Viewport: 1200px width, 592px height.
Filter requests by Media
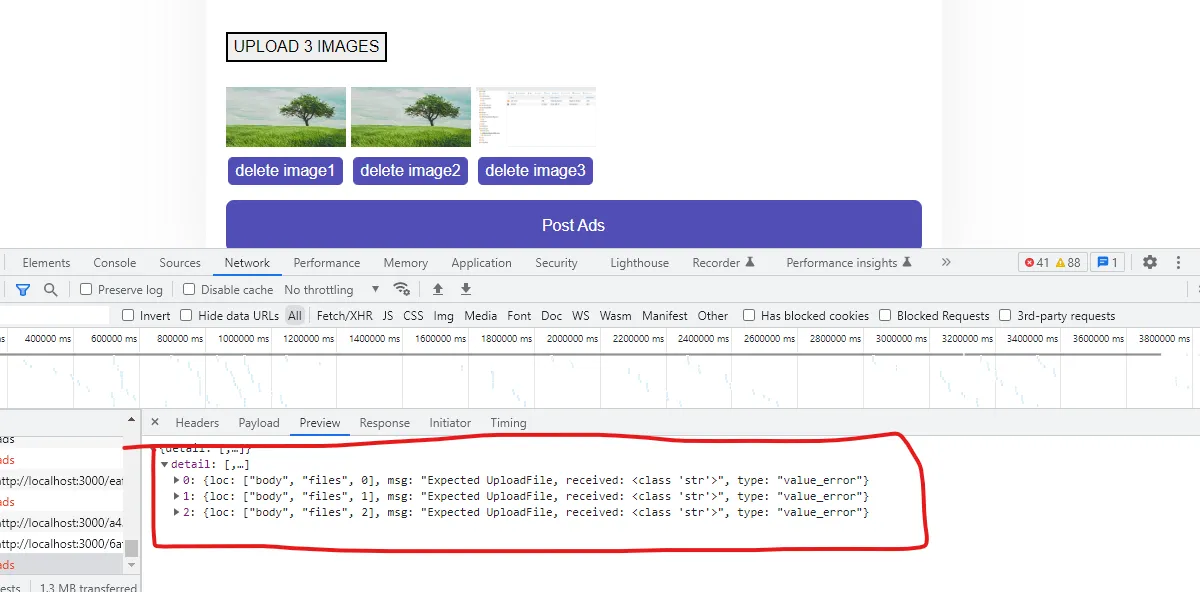pos(480,315)
